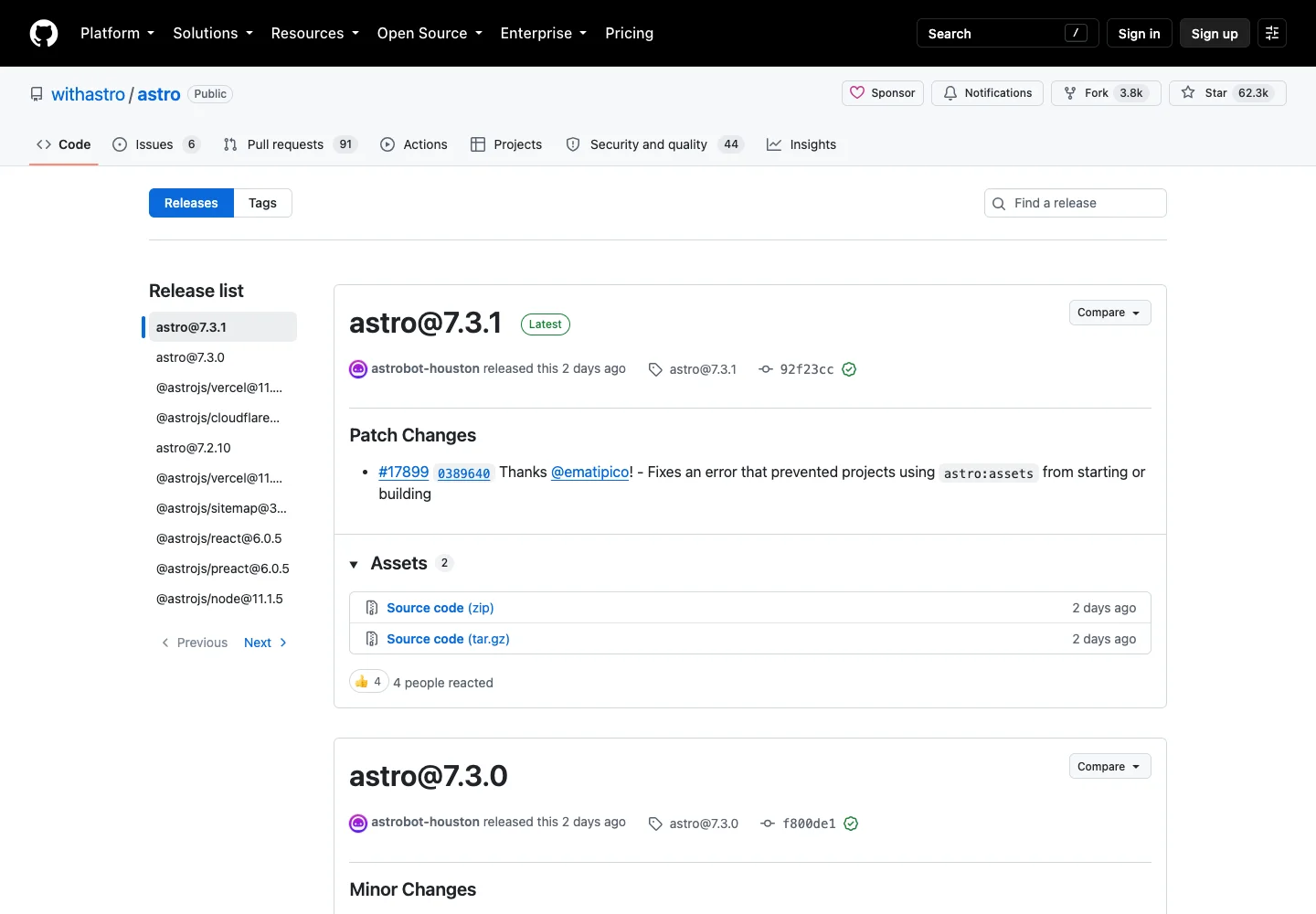Screen dimensions: 1316x914
Task: Click the tag icon next to astro@7.3.1
Action: (655, 369)
